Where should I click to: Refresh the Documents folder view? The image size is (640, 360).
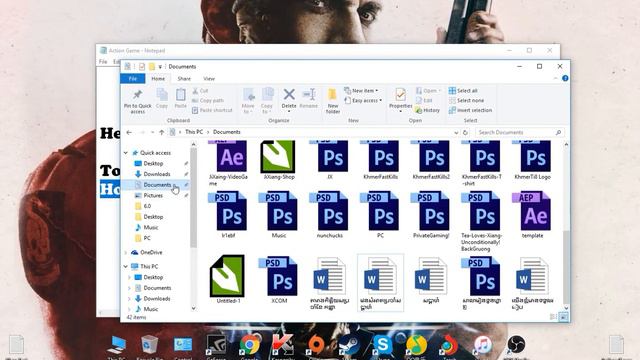(465, 132)
